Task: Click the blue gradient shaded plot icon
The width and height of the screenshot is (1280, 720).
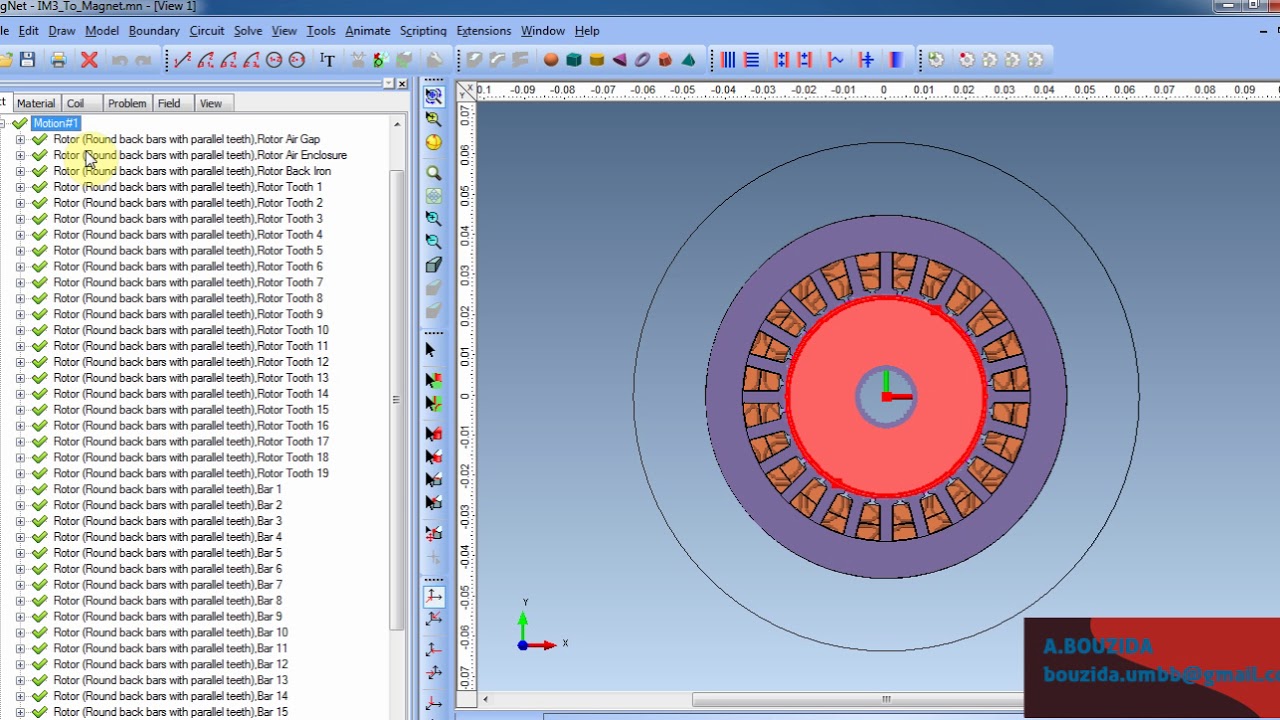Action: (x=896, y=60)
